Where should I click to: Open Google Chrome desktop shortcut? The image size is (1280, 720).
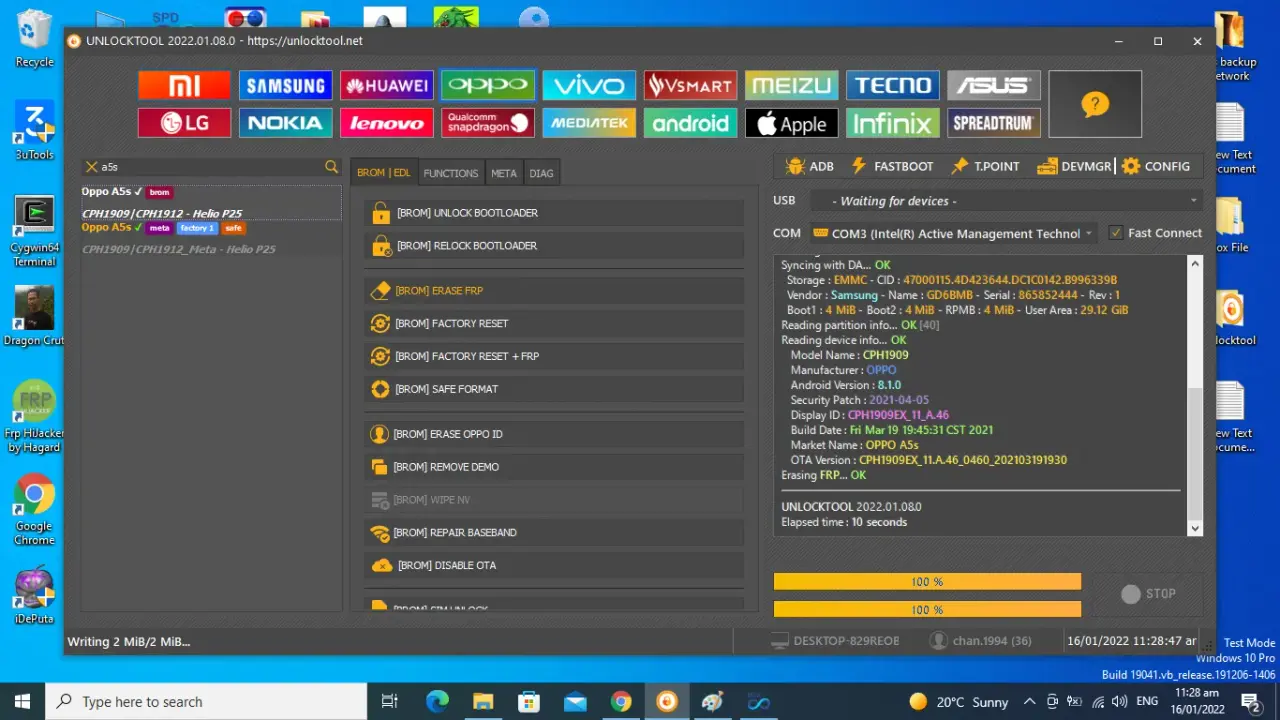coord(34,510)
